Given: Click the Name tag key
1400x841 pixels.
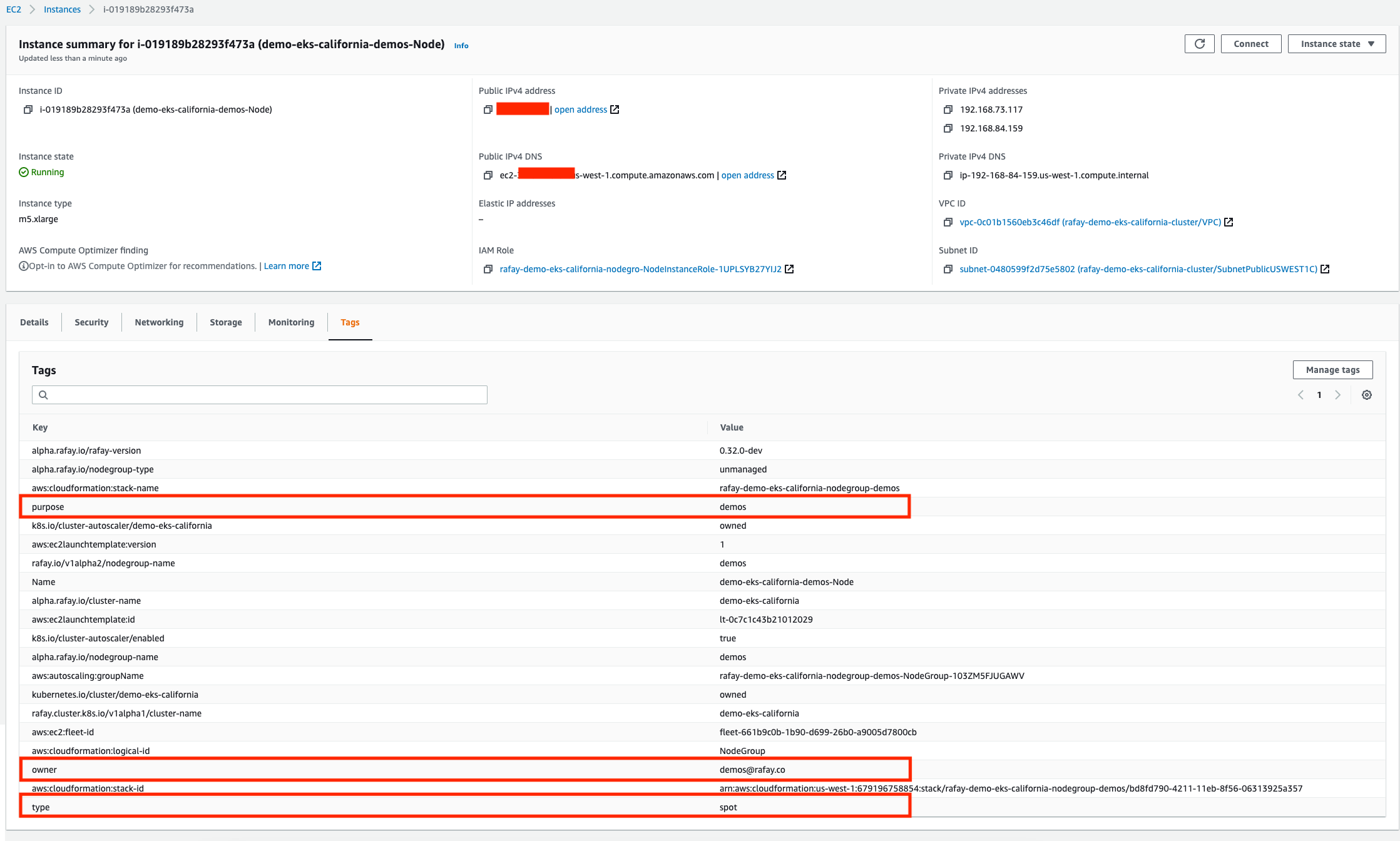Looking at the screenshot, I should tap(44, 582).
